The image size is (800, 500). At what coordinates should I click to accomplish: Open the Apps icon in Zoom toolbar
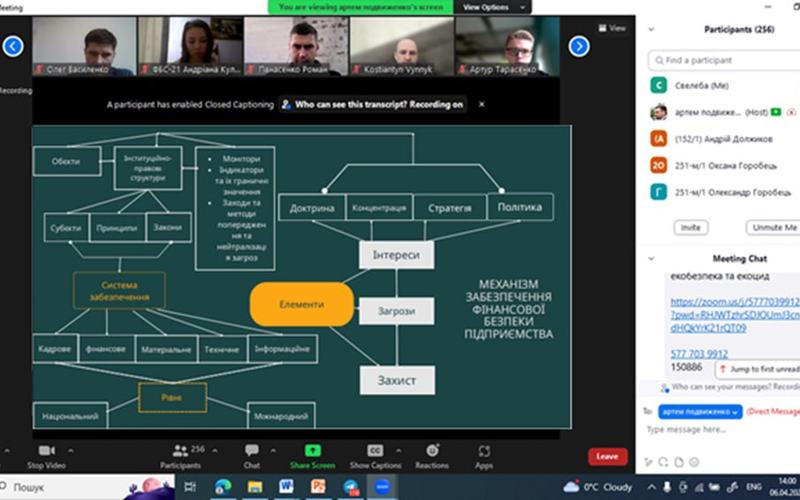tap(484, 451)
